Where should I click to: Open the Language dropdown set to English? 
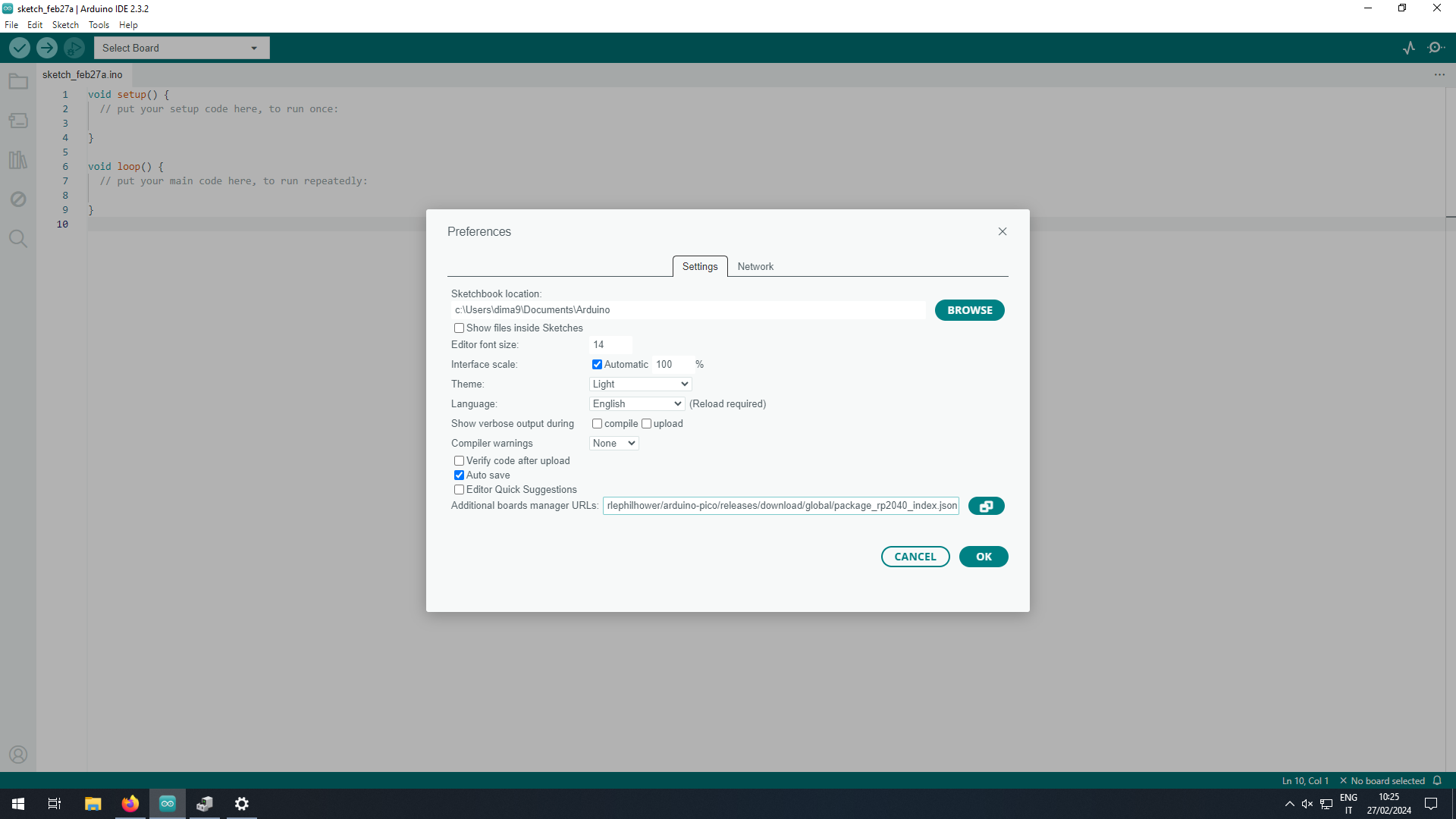click(637, 404)
